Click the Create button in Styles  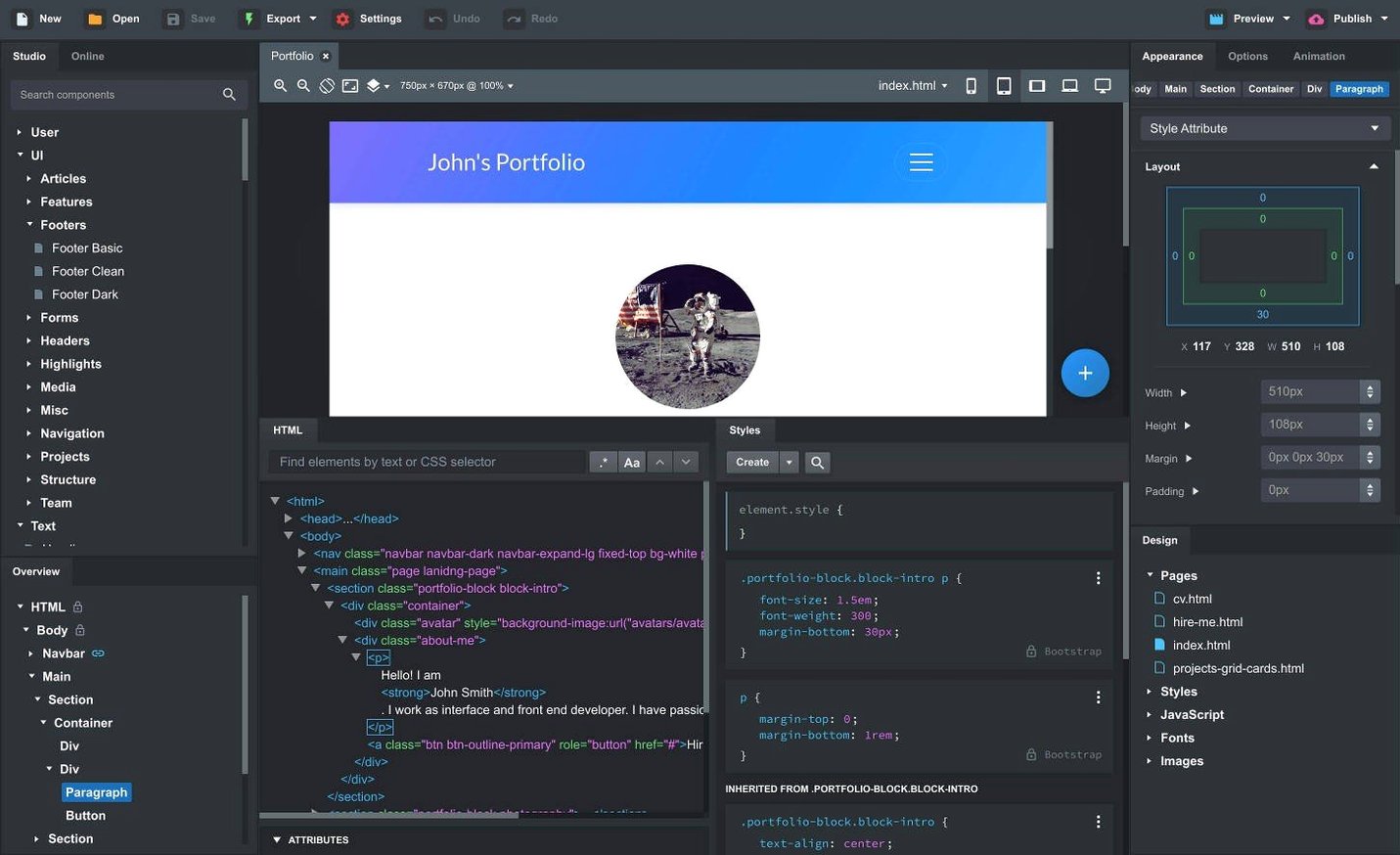point(752,462)
